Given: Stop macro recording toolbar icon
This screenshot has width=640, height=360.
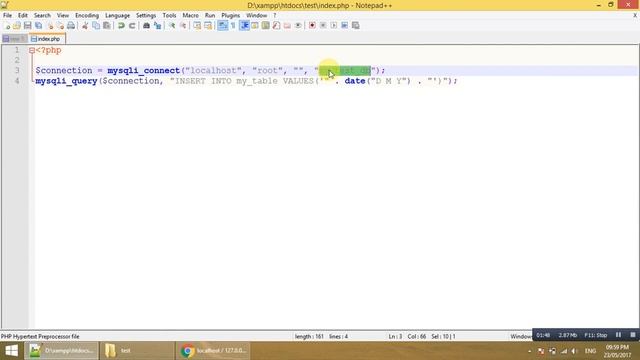Looking at the screenshot, I should point(323,26).
